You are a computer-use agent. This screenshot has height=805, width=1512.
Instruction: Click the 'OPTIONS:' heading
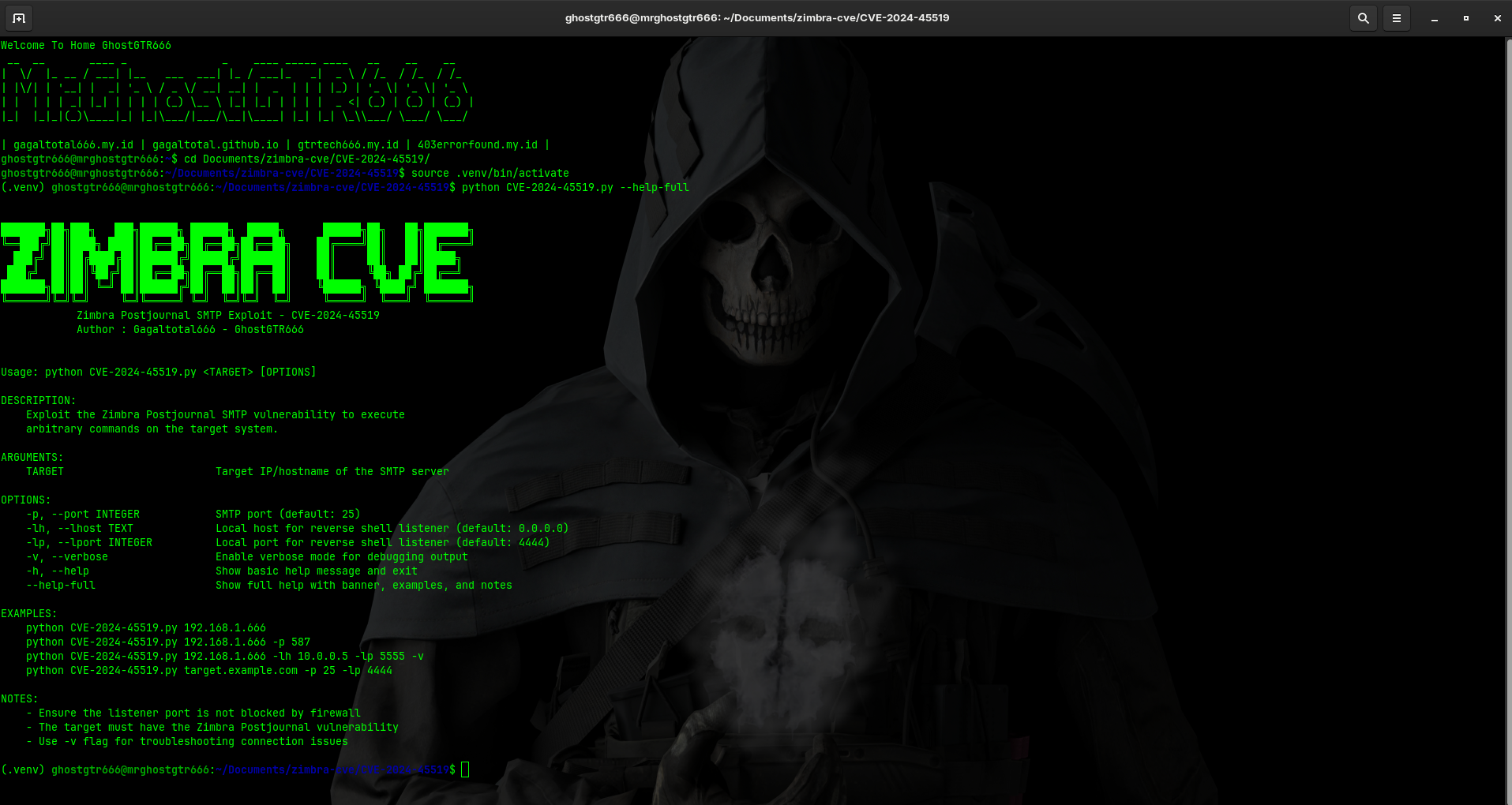click(x=26, y=500)
